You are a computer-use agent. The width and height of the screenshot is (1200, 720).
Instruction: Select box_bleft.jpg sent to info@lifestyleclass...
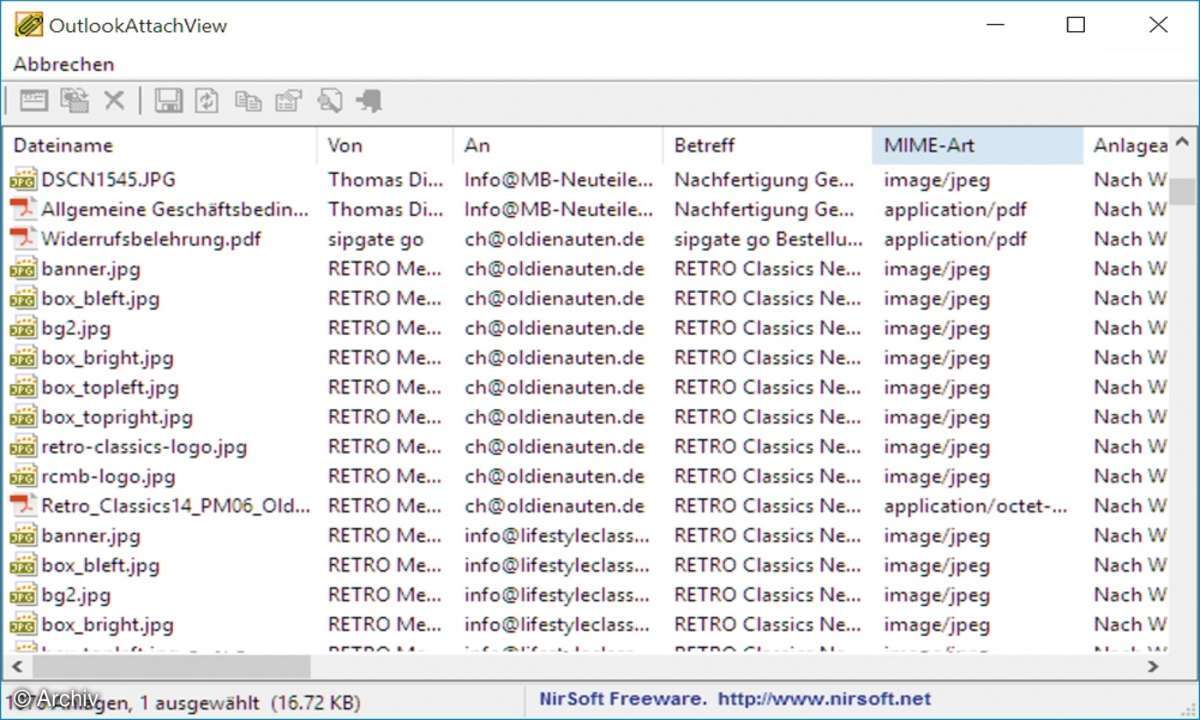[100, 566]
